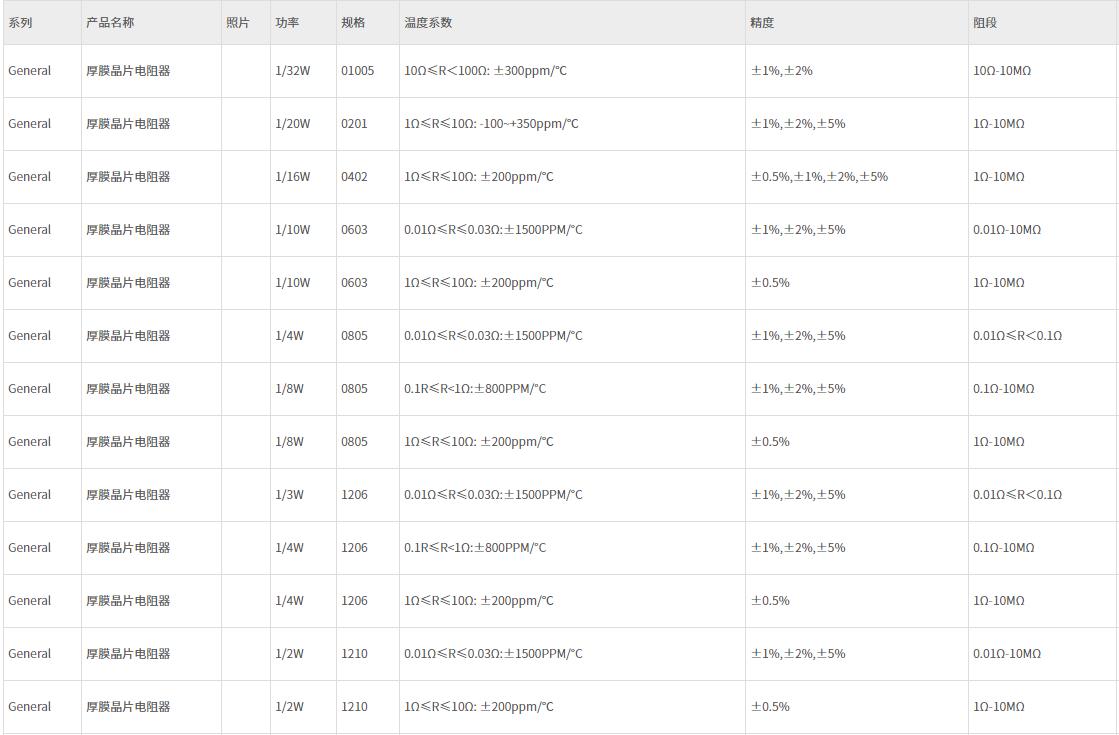Screen dimensions: 1119x735
Task: Select the 10Ω-10MΩ resistance range cell
Action: coord(1002,71)
